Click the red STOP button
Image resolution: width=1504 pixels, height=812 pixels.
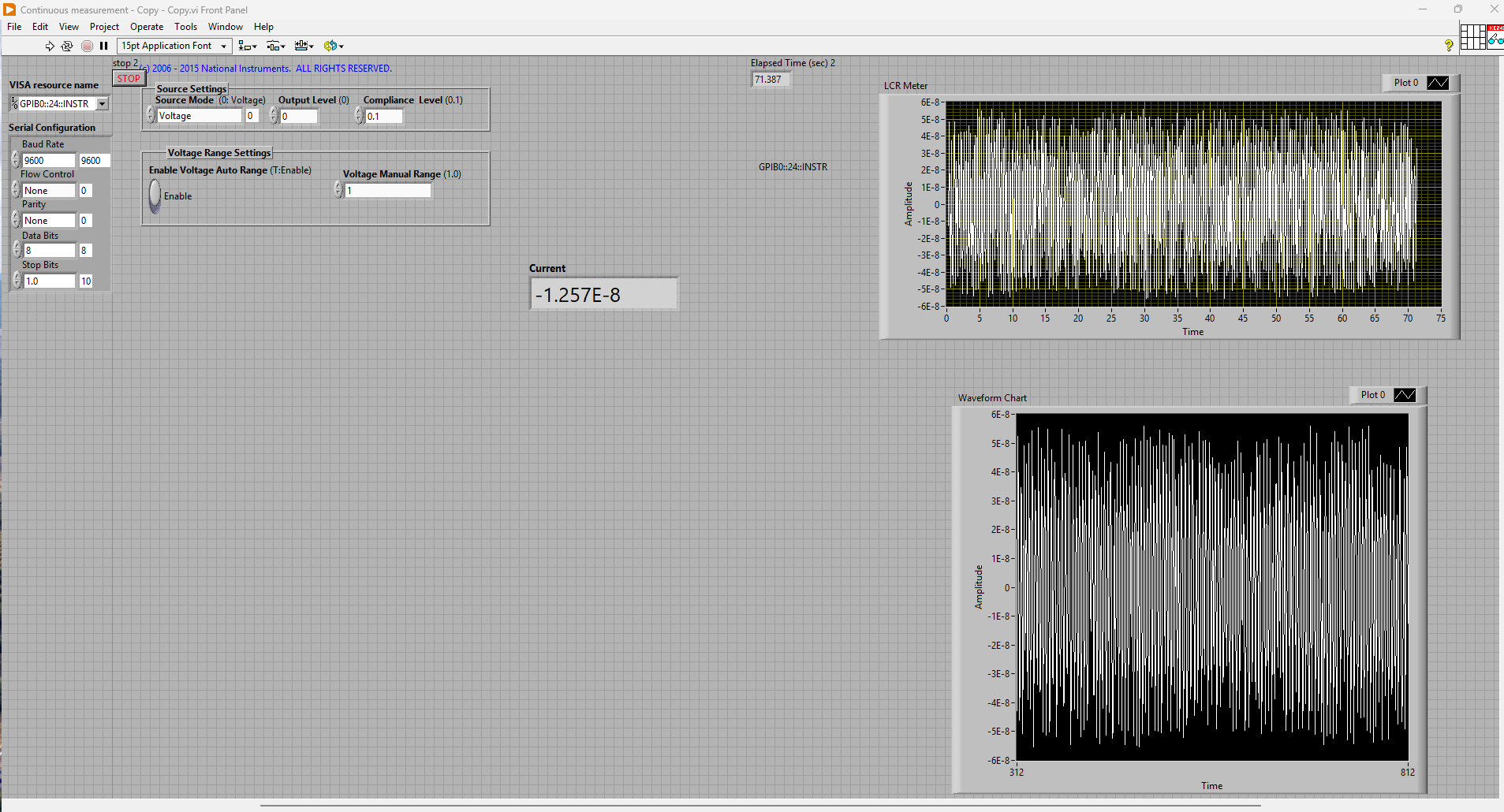point(129,78)
